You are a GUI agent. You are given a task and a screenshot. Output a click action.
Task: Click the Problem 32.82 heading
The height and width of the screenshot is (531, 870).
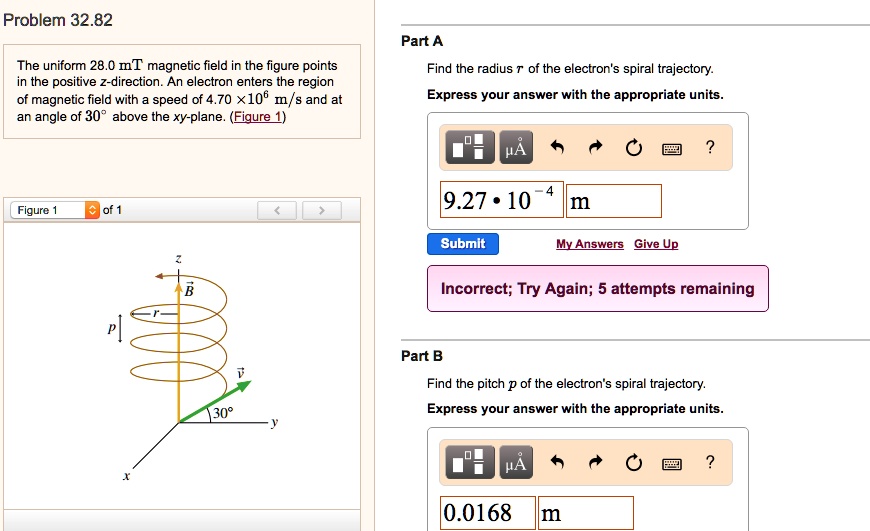58,20
